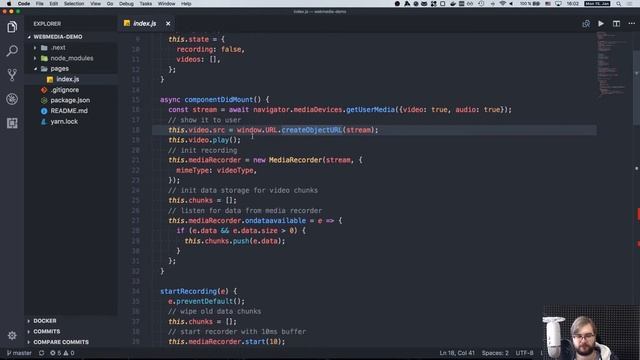The width and height of the screenshot is (640, 360).
Task: Open the Help menu
Action: tap(186, 4)
